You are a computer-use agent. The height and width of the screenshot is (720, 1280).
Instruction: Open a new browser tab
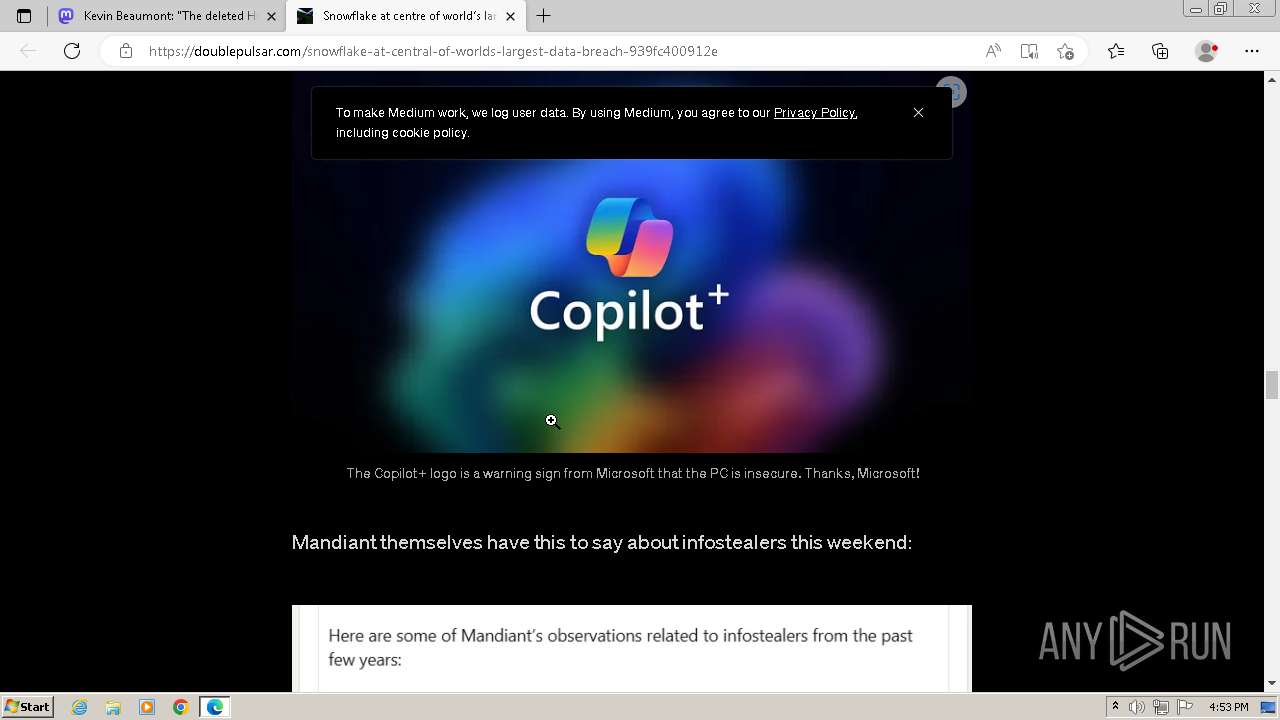[x=543, y=16]
